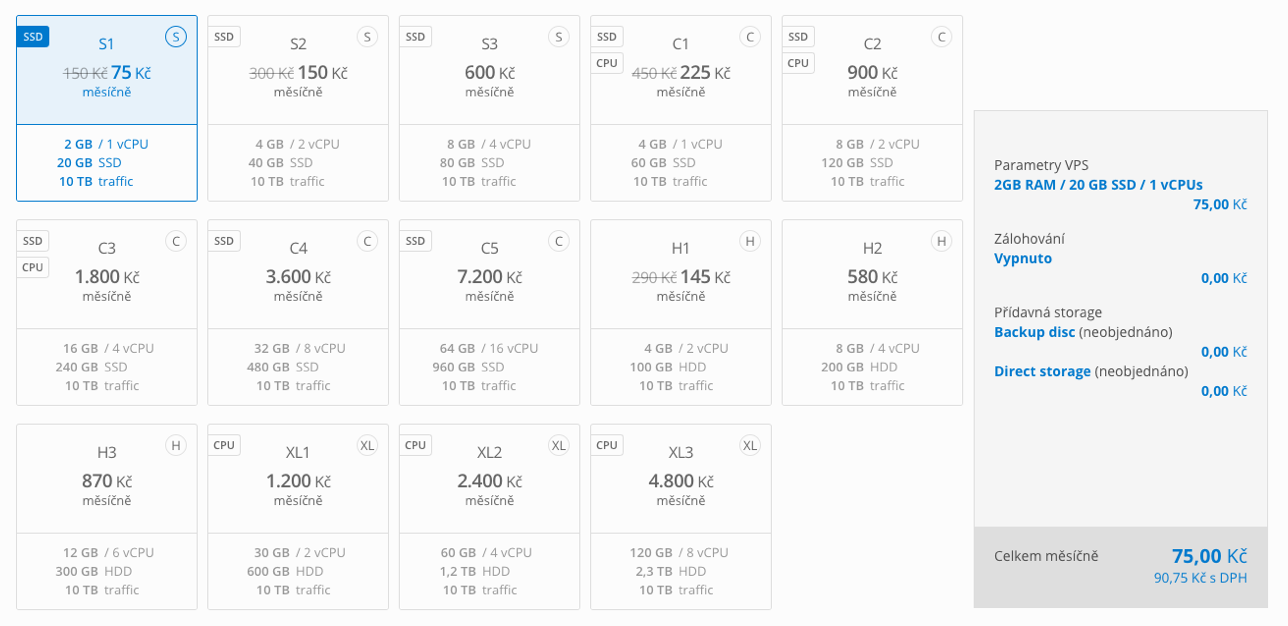Select the C4 plan with 32 GB

pyautogui.click(x=298, y=312)
